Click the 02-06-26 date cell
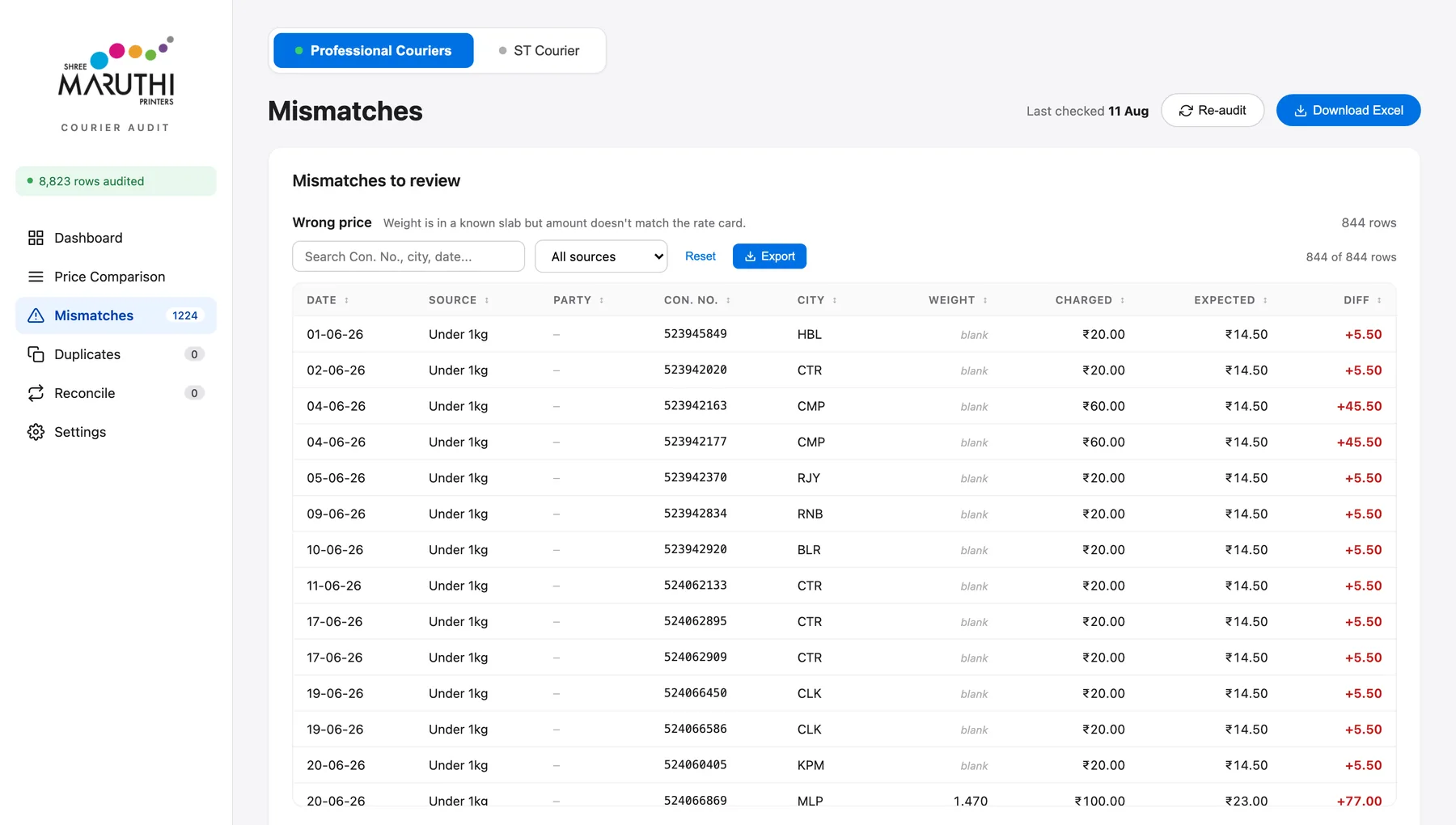 point(336,370)
